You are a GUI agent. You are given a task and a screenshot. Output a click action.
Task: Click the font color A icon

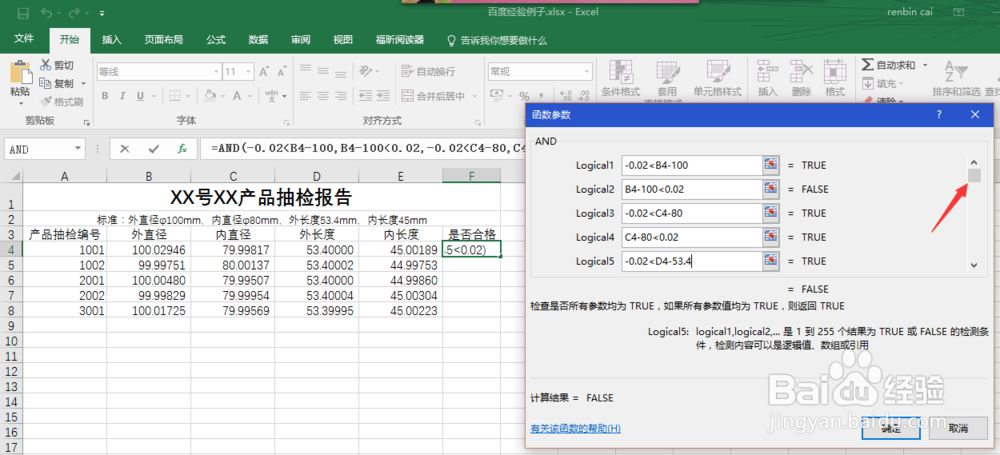[237, 96]
